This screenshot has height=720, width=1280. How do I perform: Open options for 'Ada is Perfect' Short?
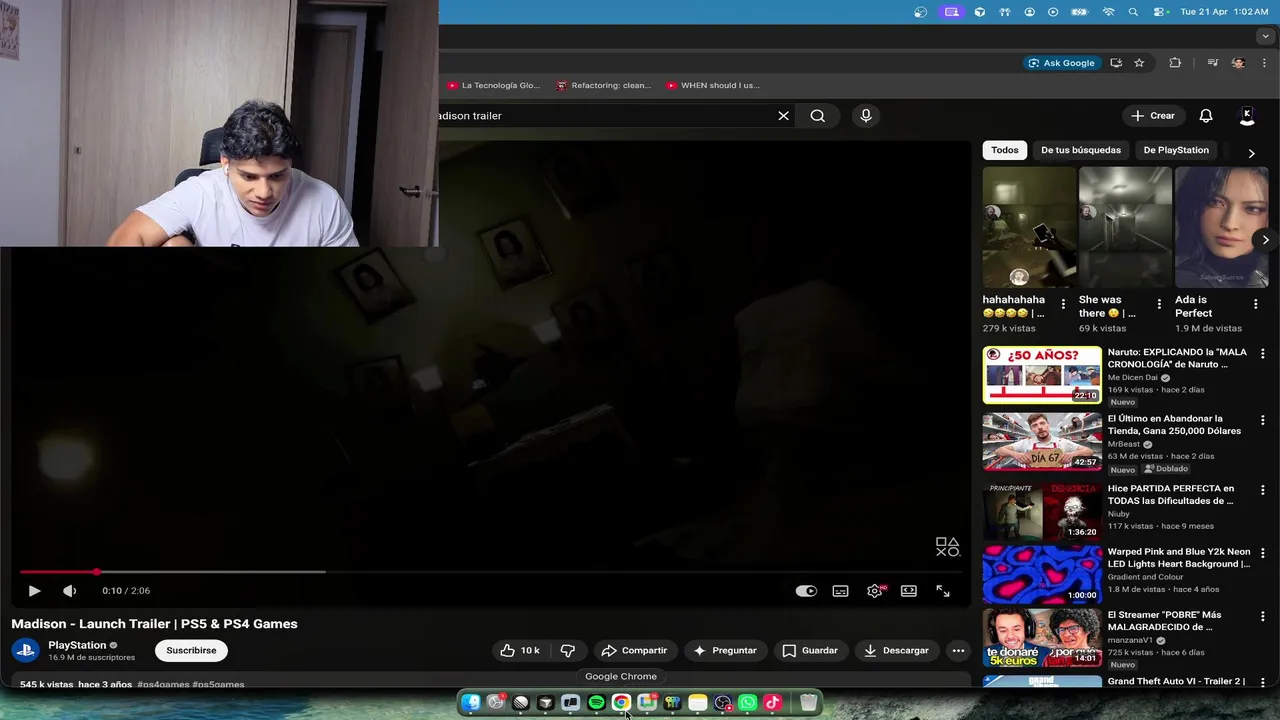(x=1255, y=304)
